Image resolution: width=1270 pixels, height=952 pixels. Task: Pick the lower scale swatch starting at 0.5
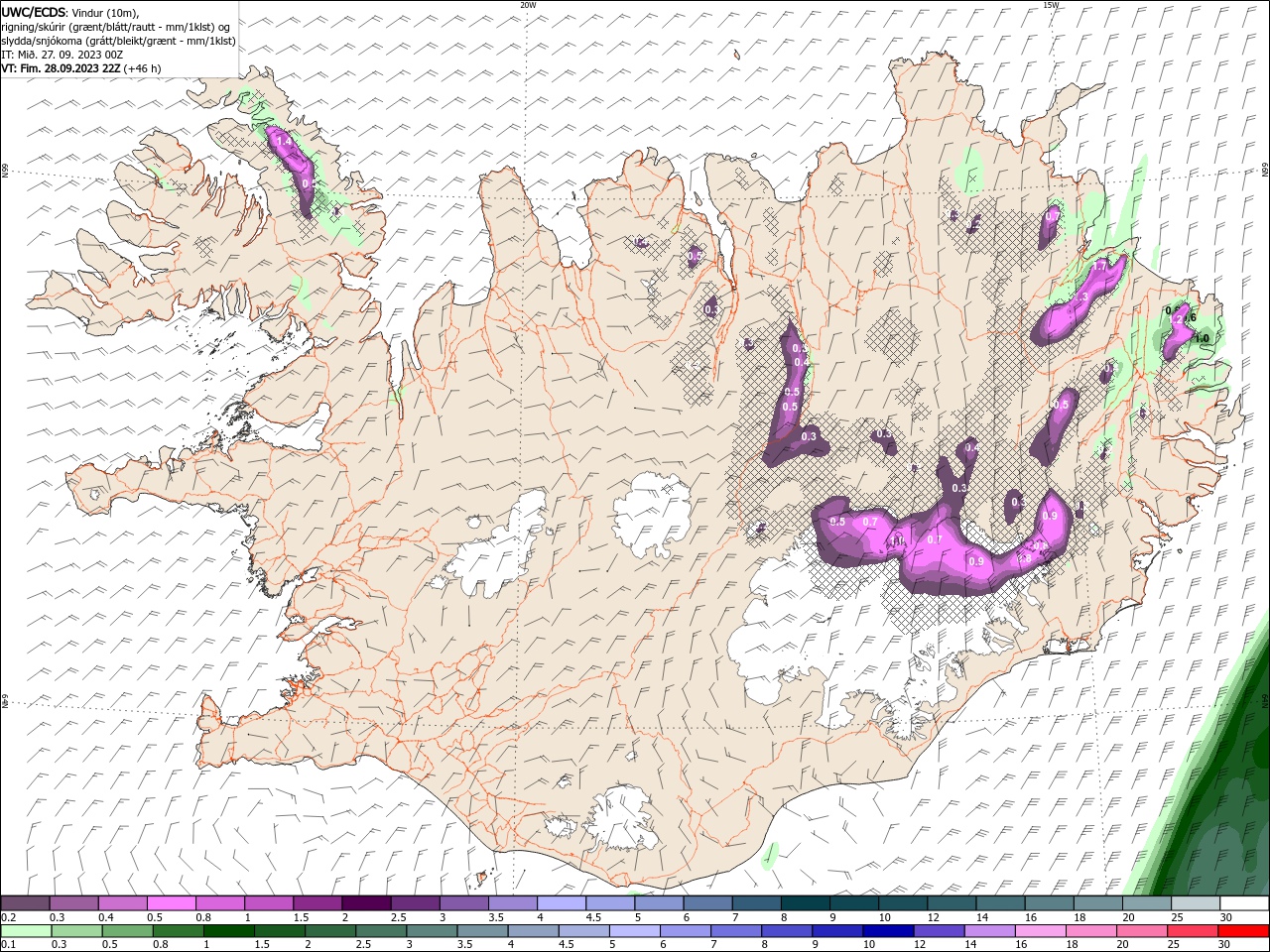tap(127, 931)
